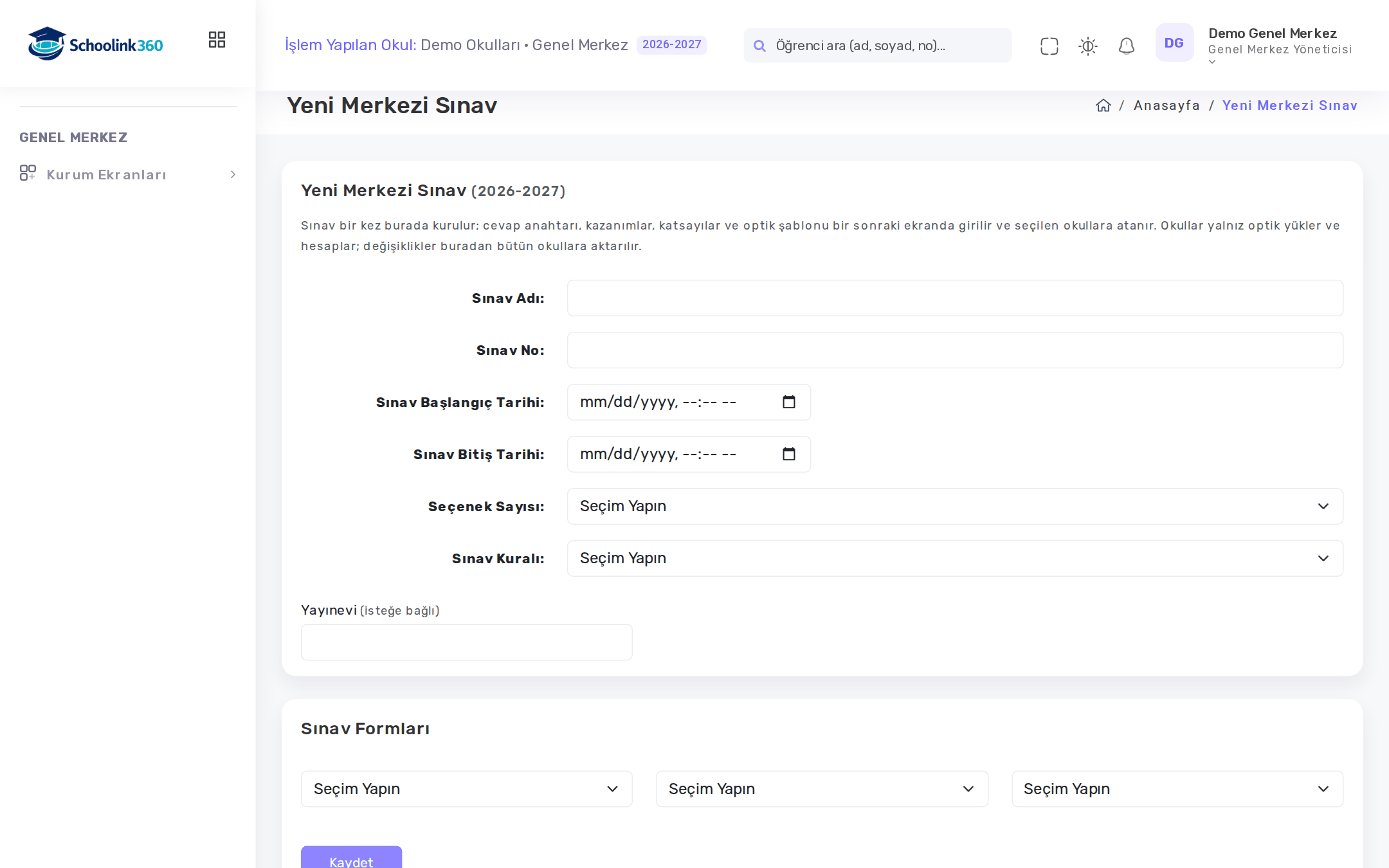Toggle light/dark theme with the sun icon
This screenshot has height=868, width=1389.
tap(1087, 46)
